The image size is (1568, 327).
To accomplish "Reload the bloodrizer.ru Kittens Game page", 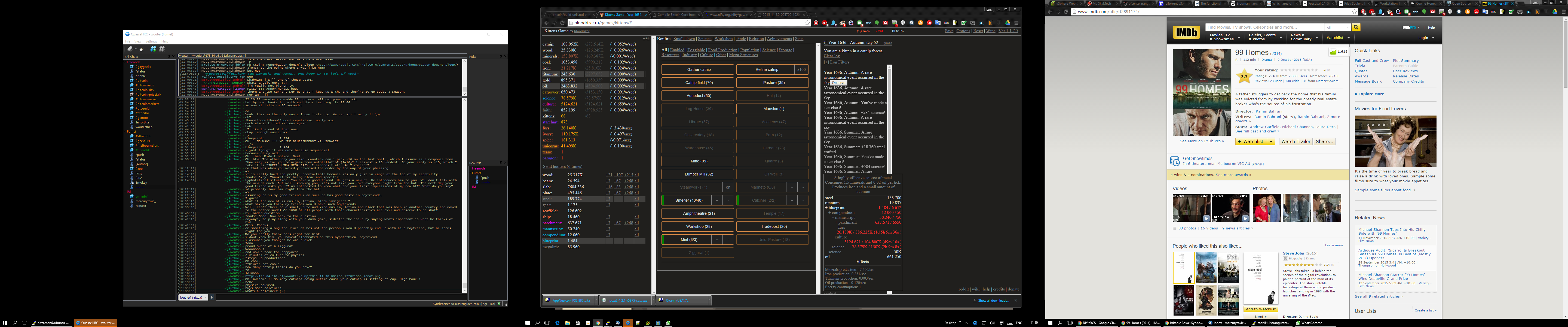I will (x=562, y=23).
